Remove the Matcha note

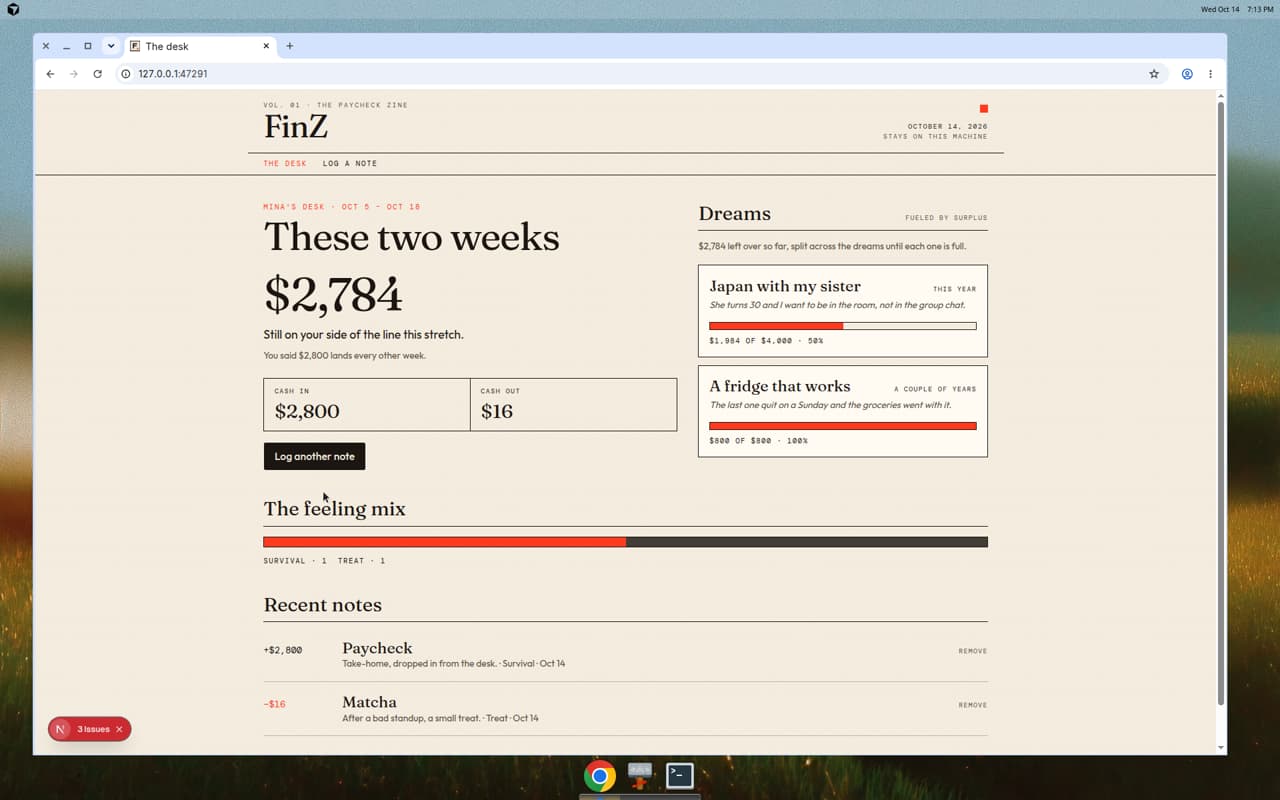click(972, 705)
